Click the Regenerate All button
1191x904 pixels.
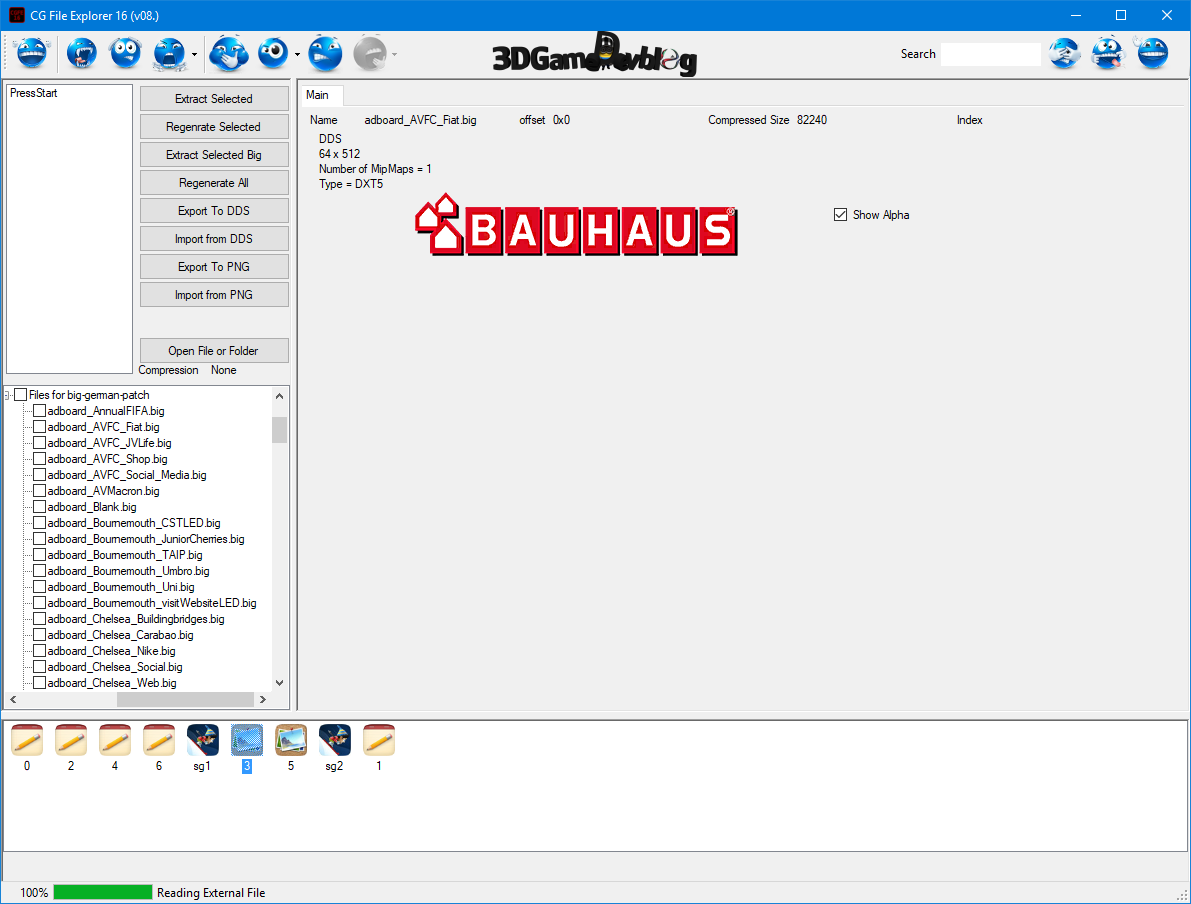click(x=213, y=183)
